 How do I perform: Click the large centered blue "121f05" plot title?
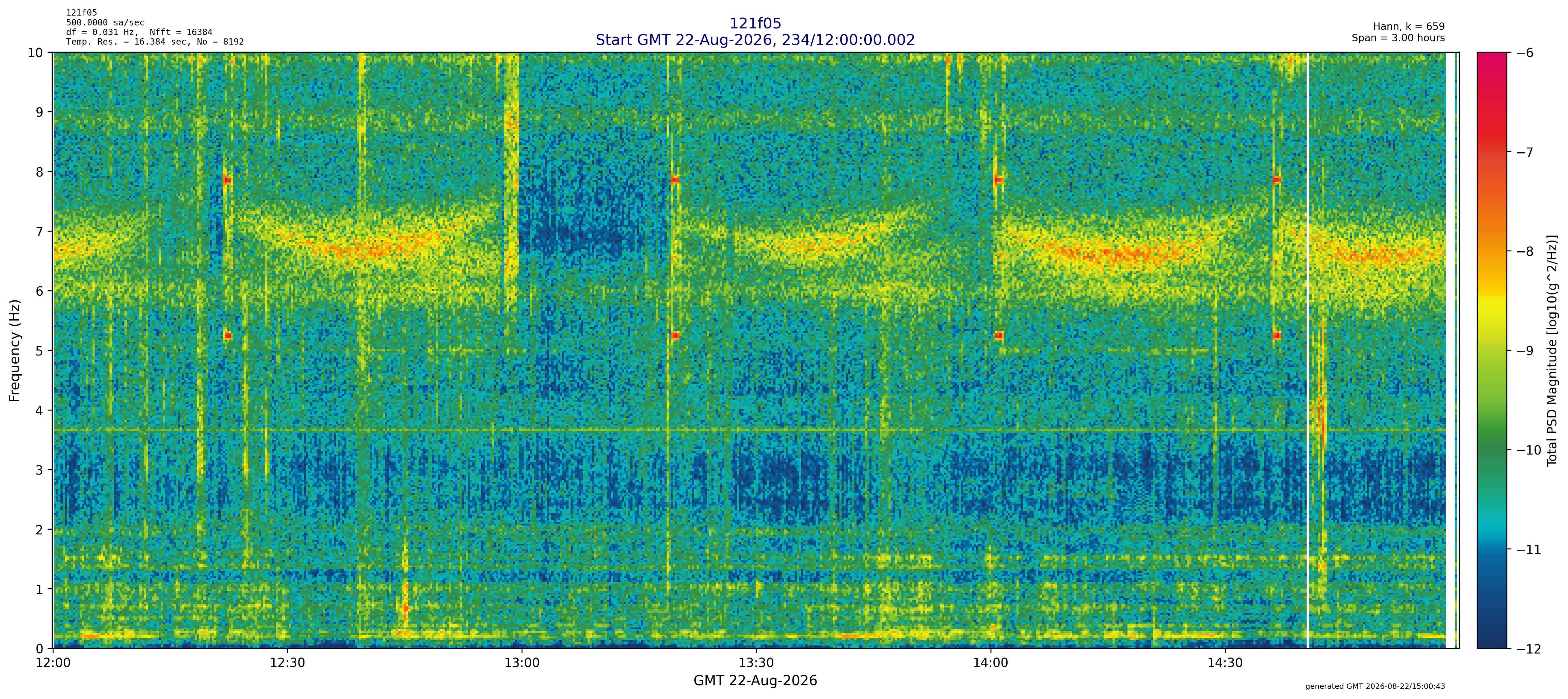pos(755,24)
